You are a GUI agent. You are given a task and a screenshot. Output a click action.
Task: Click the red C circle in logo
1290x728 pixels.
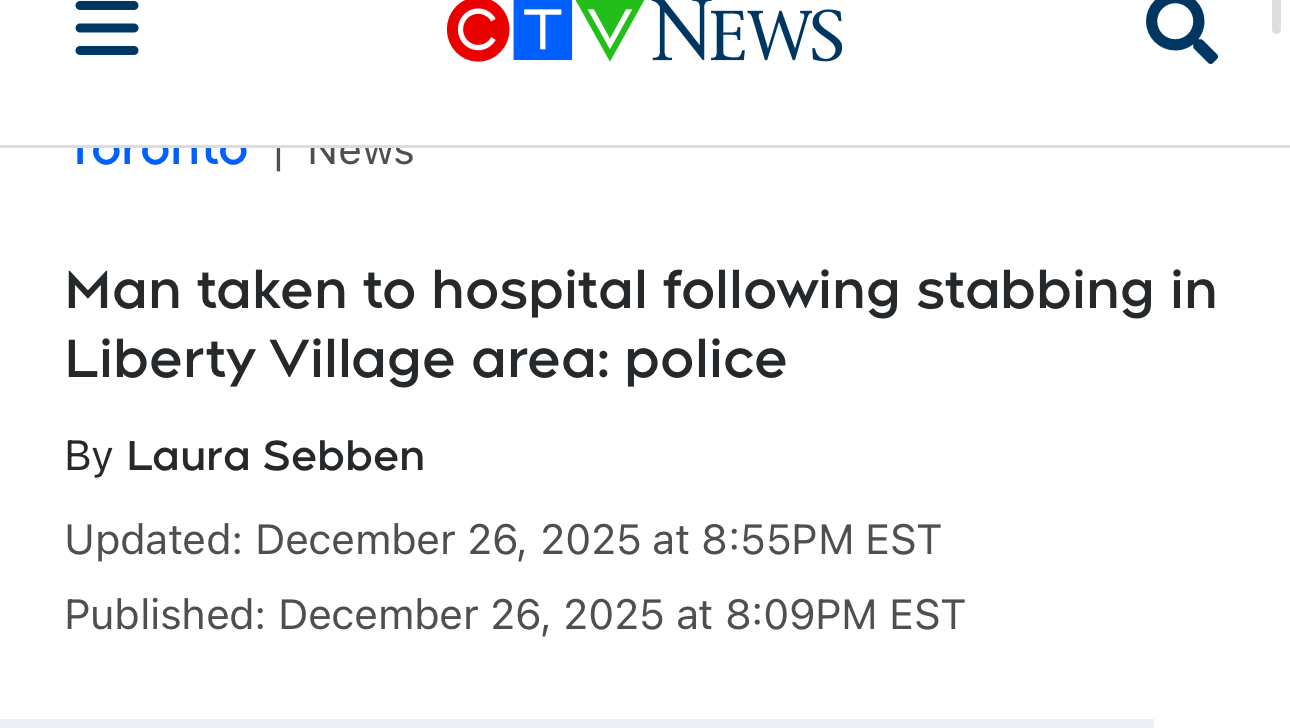(x=478, y=30)
